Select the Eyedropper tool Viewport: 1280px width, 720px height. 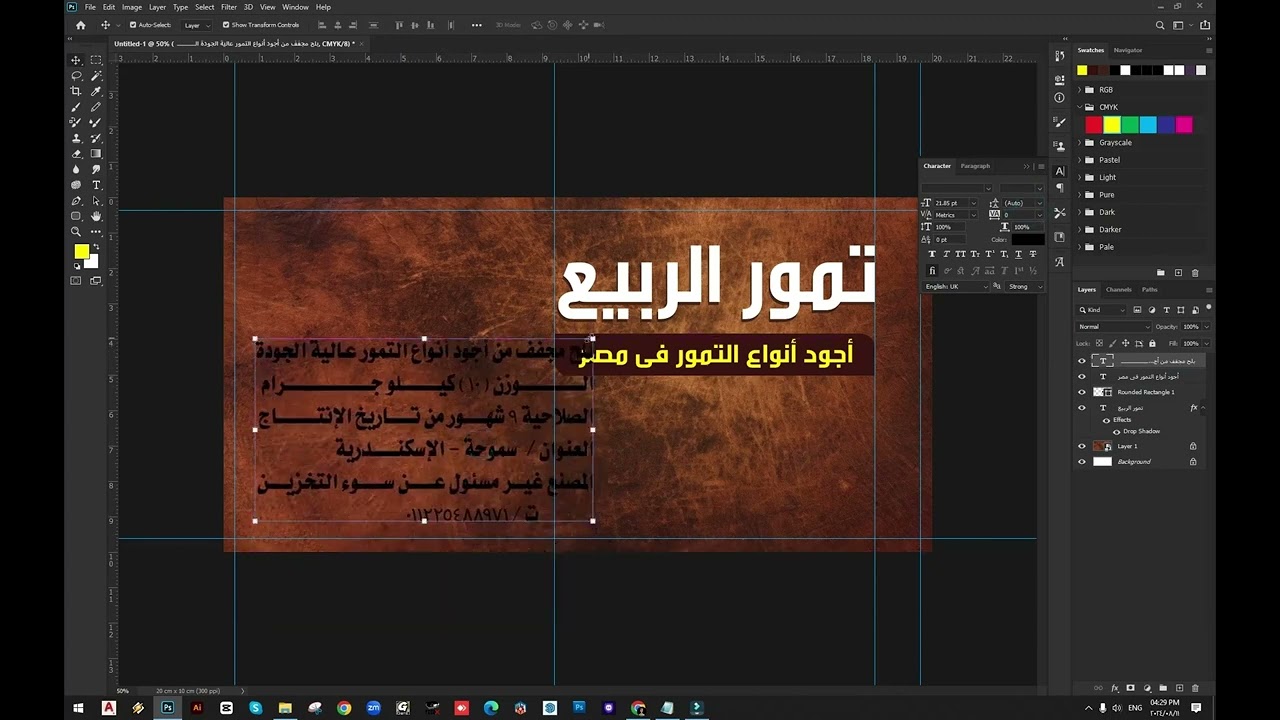coord(96,91)
